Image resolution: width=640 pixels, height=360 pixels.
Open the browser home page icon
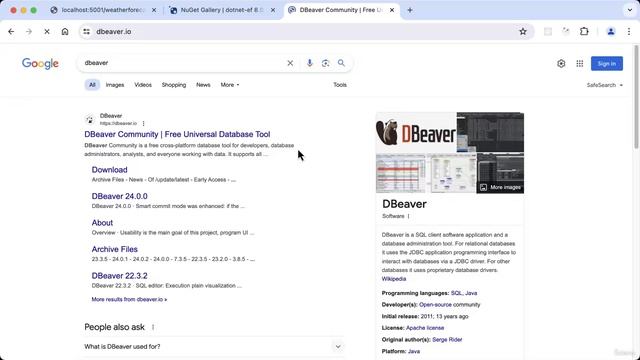pos(65,31)
